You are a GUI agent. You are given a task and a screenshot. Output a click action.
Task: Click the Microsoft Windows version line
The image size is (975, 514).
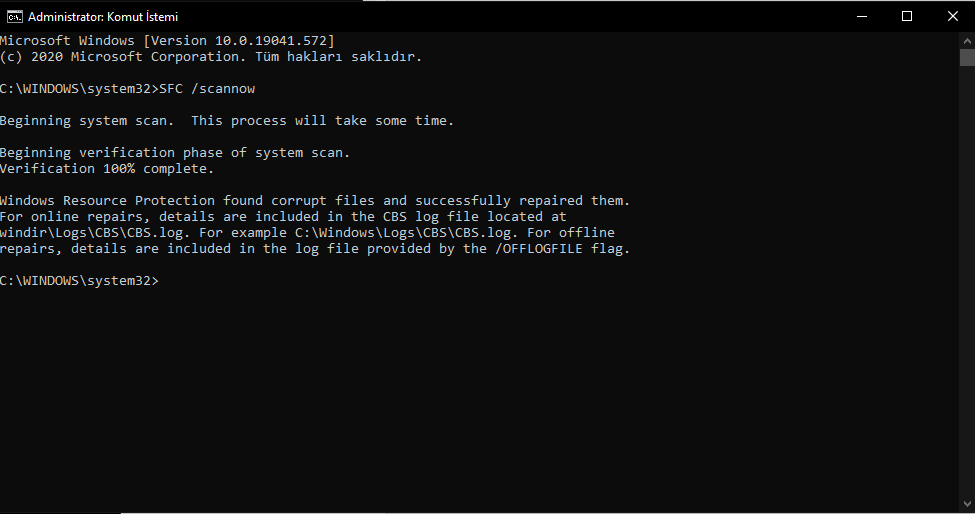[x=167, y=40]
